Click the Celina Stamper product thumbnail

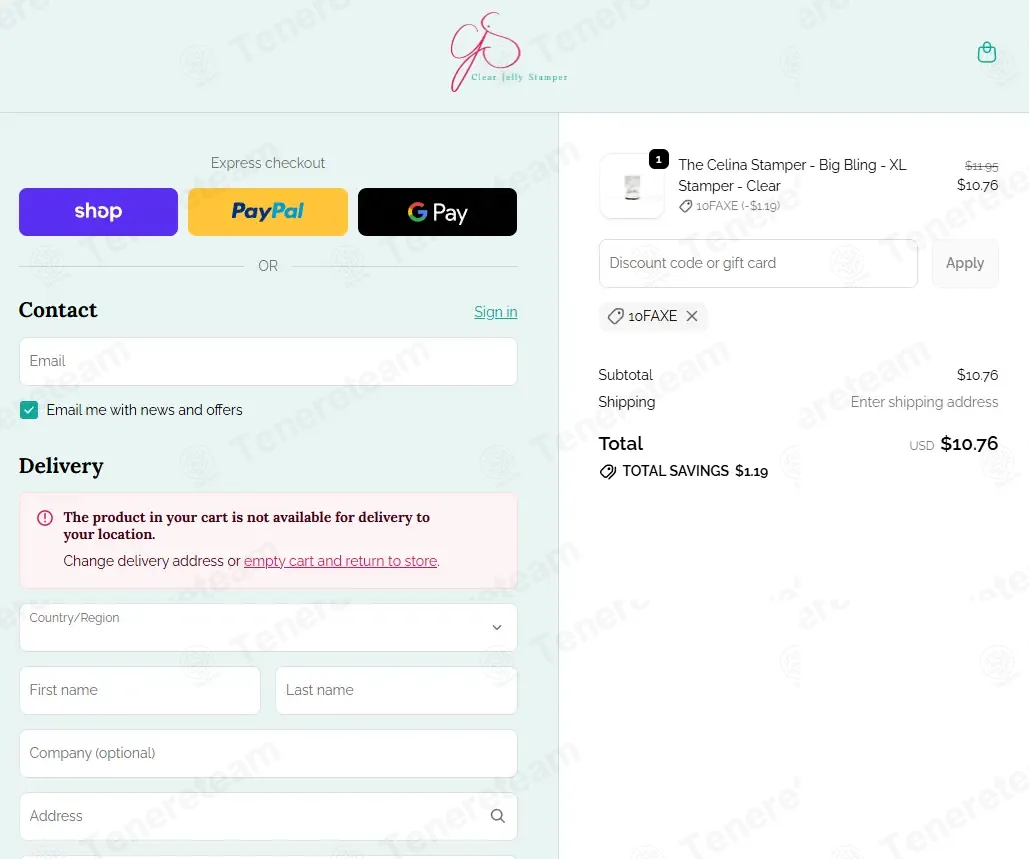(632, 186)
